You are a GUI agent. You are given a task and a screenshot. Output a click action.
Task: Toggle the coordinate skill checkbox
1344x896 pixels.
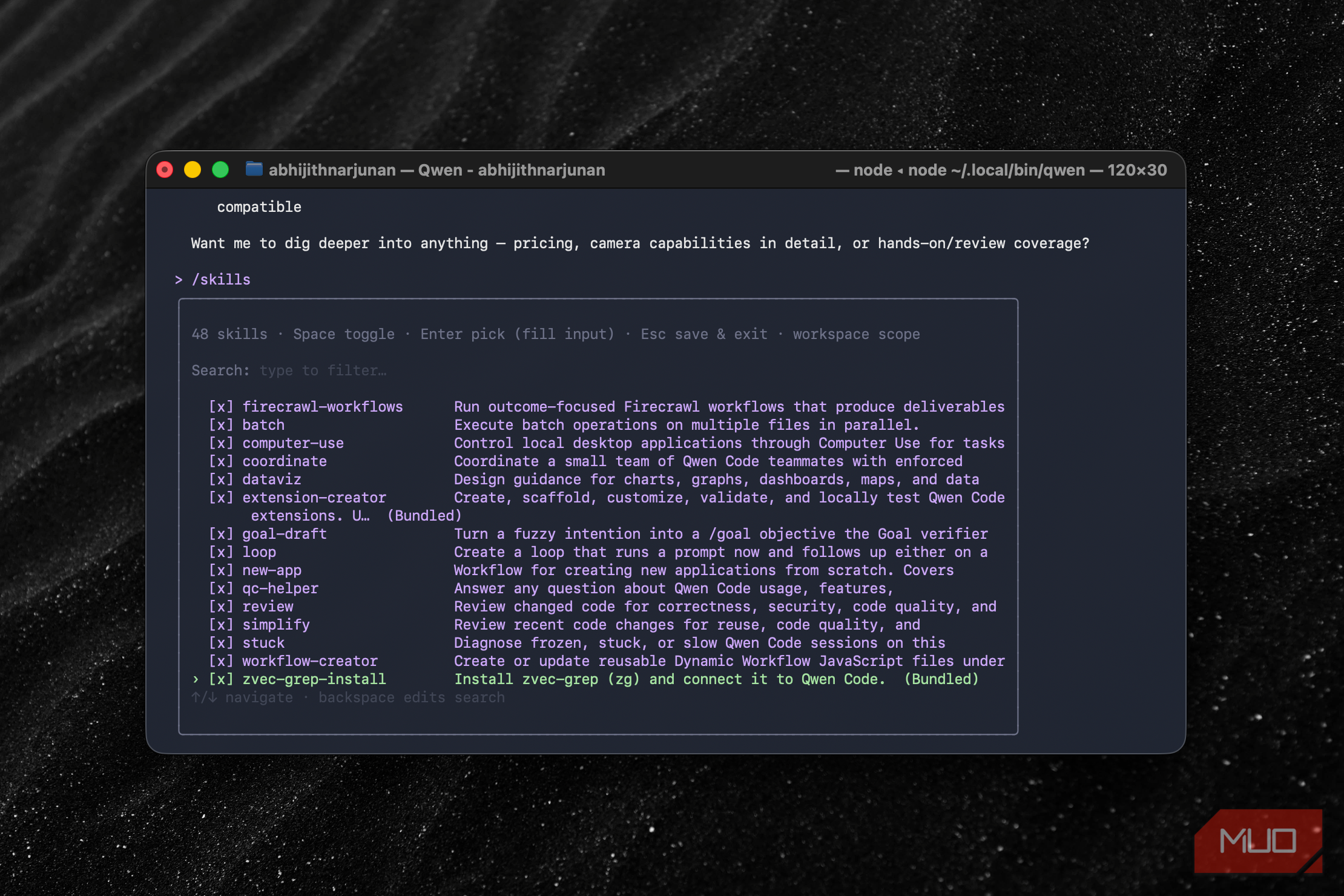coord(221,461)
